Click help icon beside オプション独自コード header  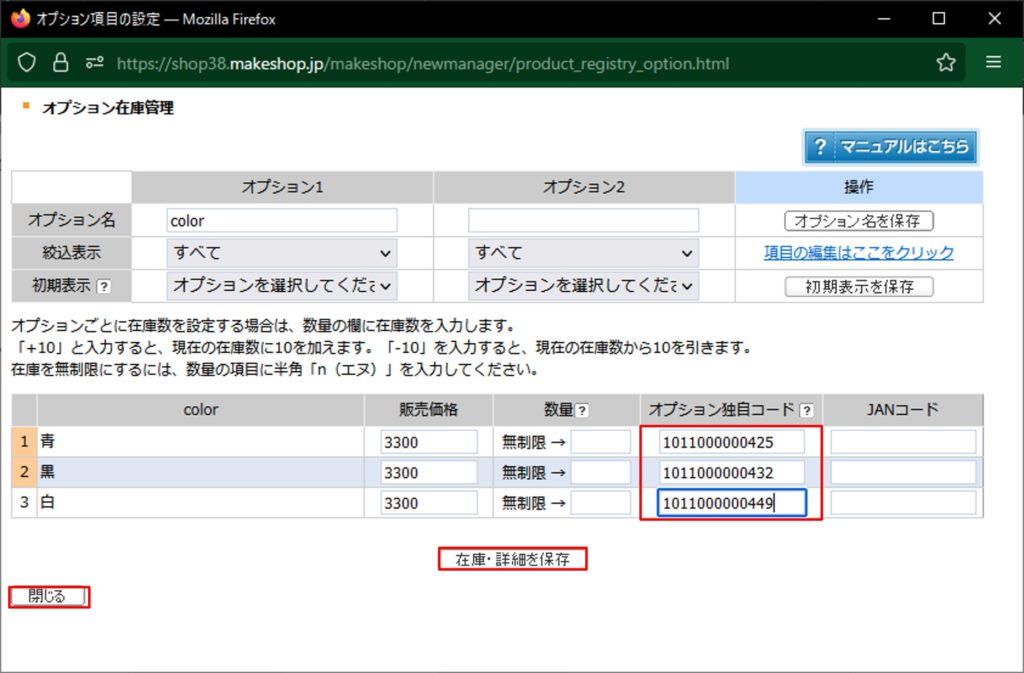click(806, 410)
